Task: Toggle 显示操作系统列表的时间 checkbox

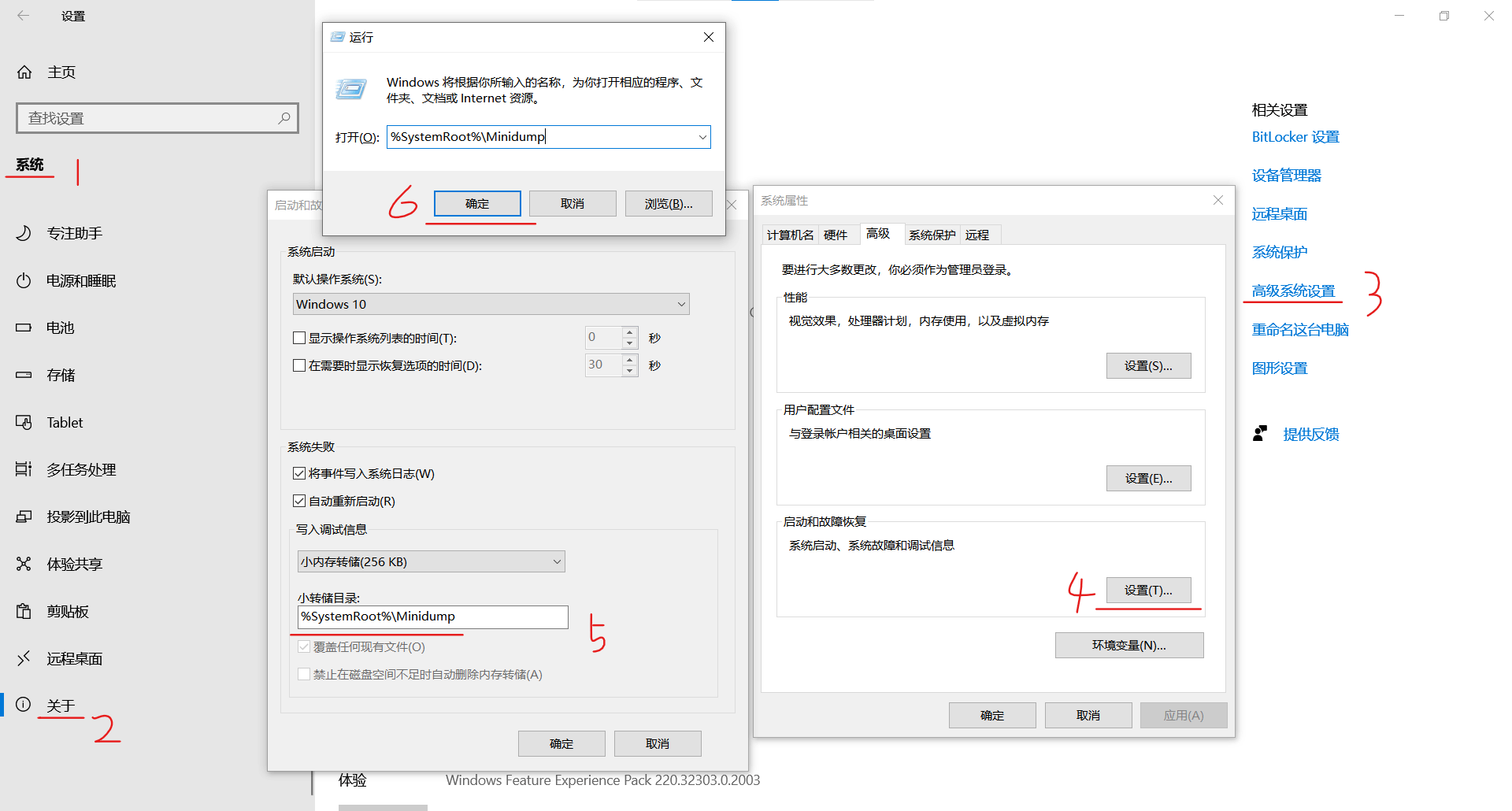Action: 299,338
